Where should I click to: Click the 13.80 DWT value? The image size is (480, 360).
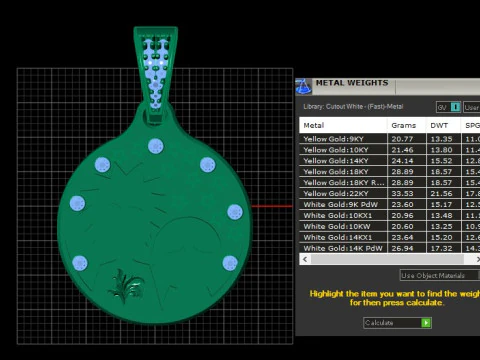[441, 150]
